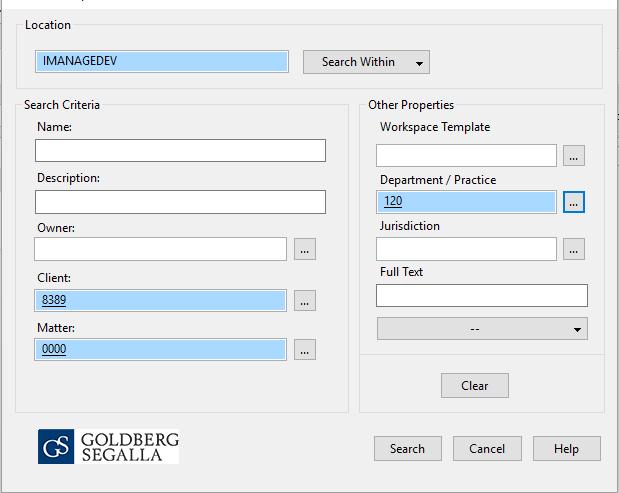
Task: Click the Full Text input box
Action: point(481,295)
